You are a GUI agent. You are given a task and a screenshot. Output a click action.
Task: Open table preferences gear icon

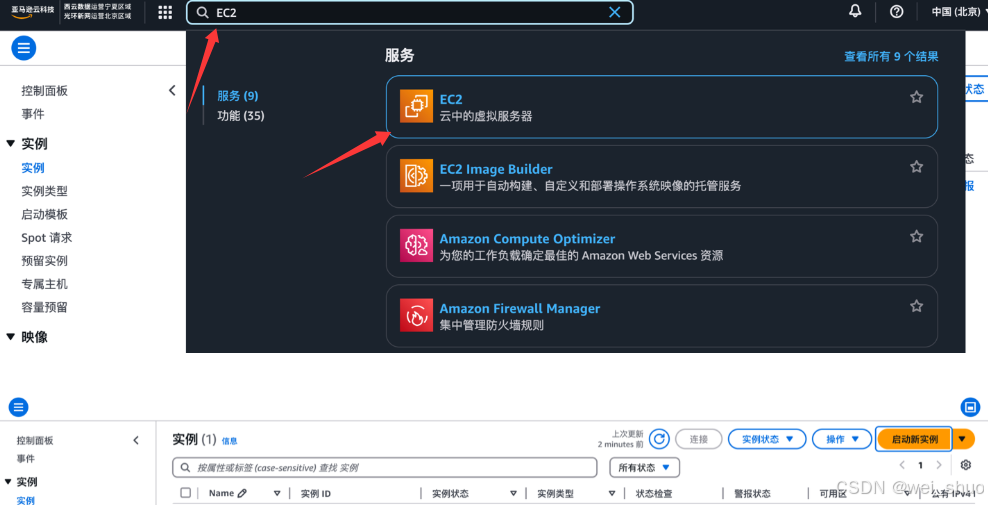click(x=966, y=465)
